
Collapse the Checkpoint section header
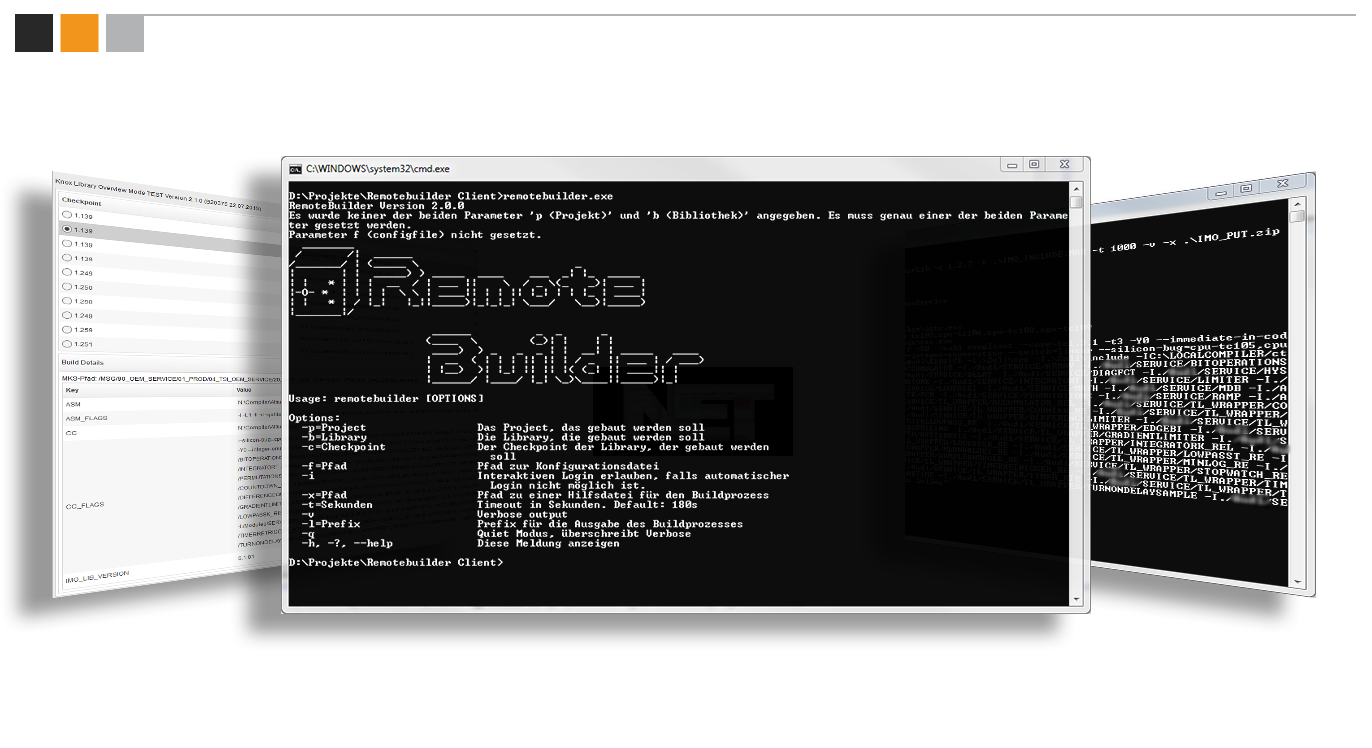tap(81, 201)
